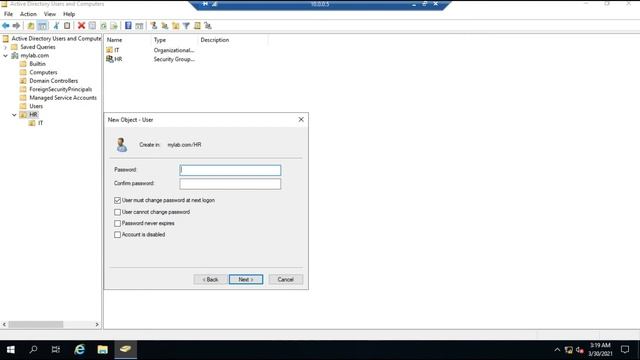The image size is (640, 360).
Task: Cancel the New Object - User dialog
Action: coord(286,280)
